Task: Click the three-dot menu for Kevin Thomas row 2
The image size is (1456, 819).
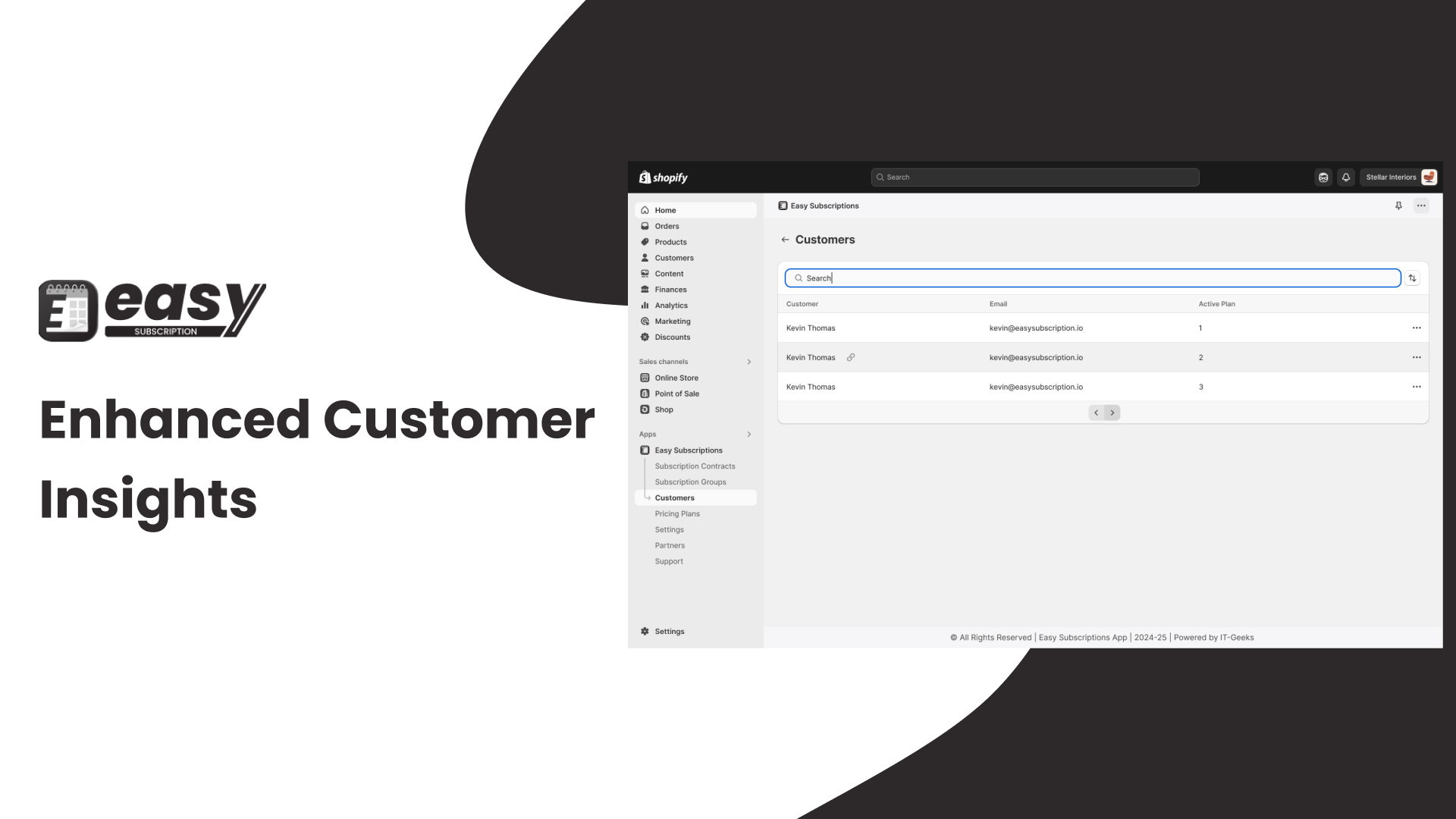Action: pos(1417,357)
